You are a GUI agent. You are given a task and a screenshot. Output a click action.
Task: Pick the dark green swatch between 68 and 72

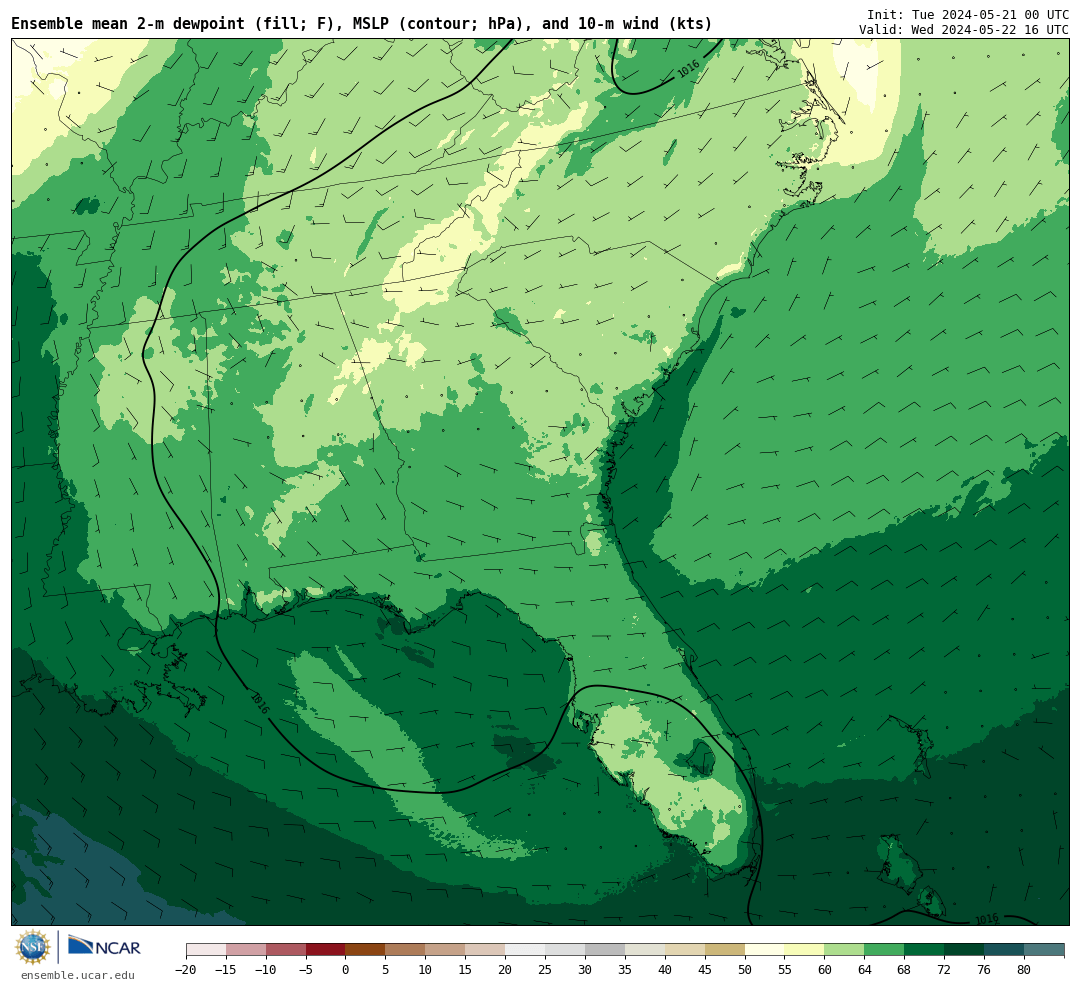(925, 950)
